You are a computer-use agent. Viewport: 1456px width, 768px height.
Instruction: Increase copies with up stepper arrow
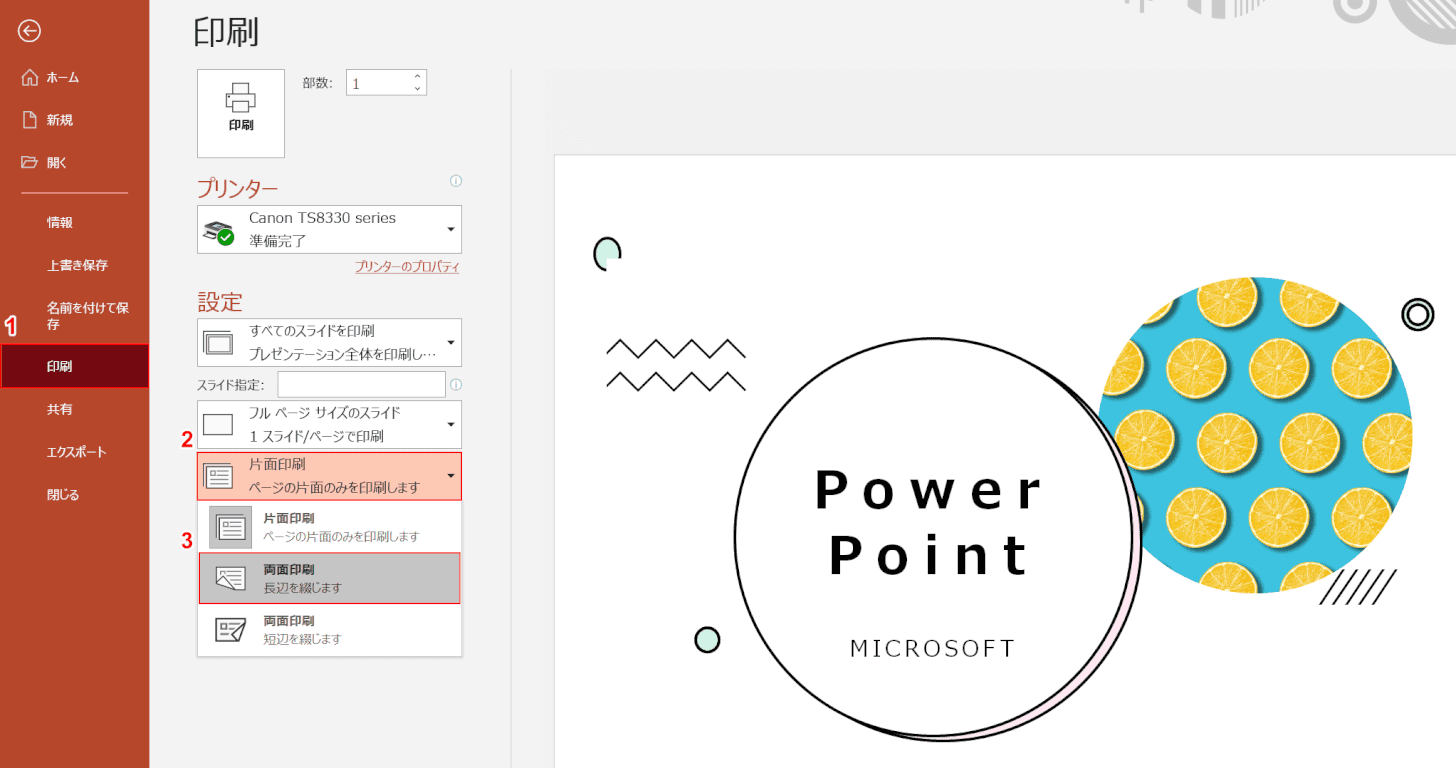click(x=418, y=77)
